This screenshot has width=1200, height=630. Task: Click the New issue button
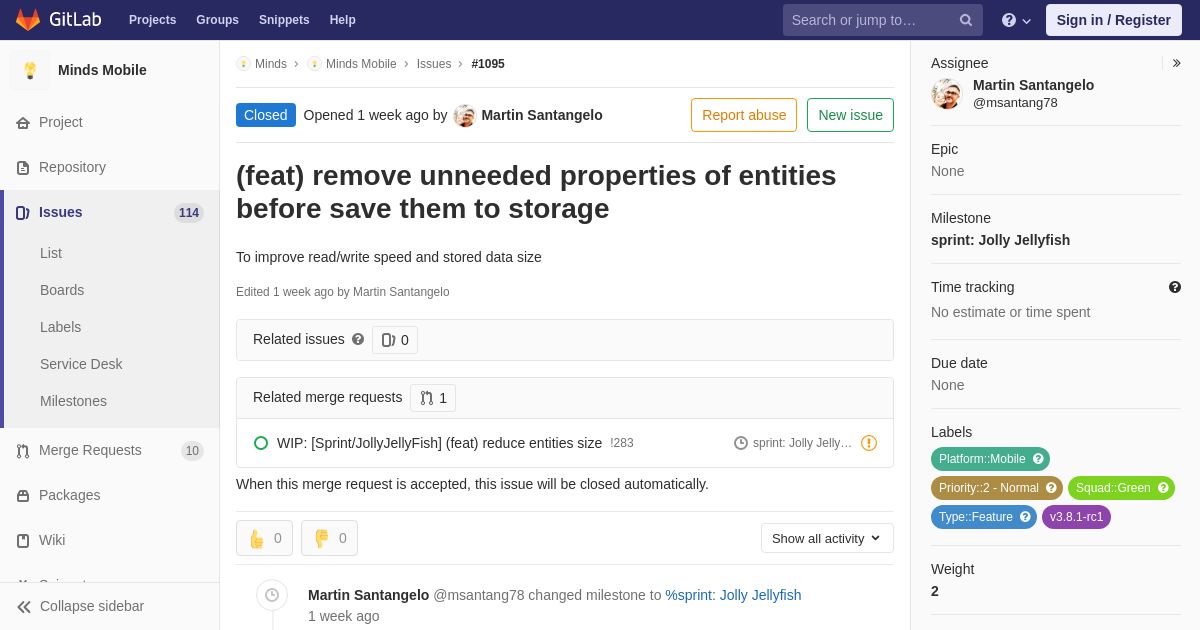[850, 115]
